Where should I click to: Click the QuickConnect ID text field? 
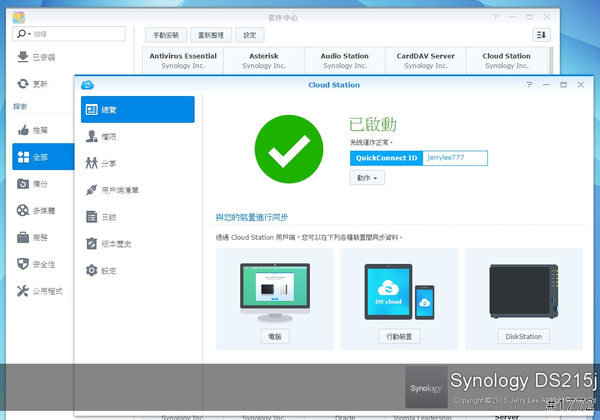point(454,158)
